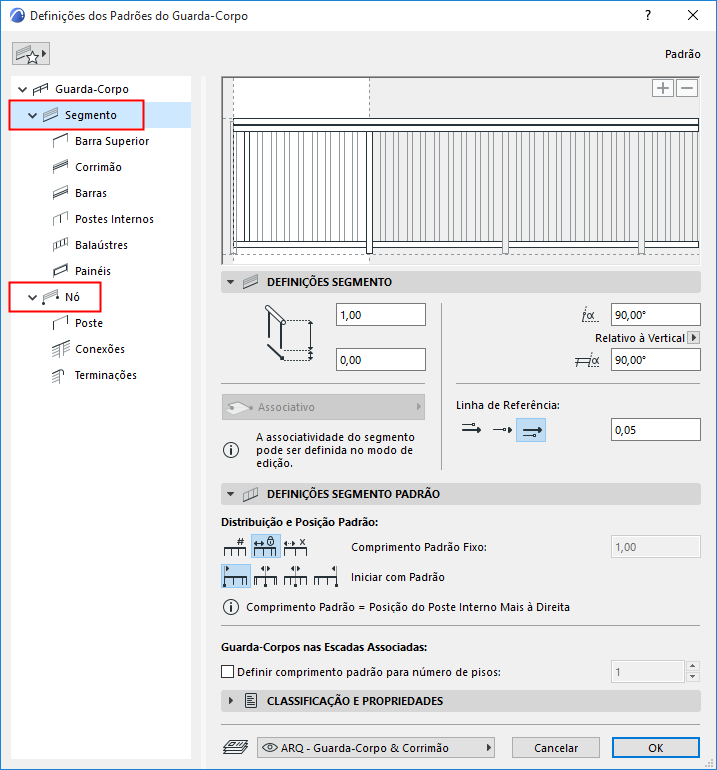This screenshot has width=717, height=770.
Task: Set alignment to end with pattern
Action: (326, 576)
